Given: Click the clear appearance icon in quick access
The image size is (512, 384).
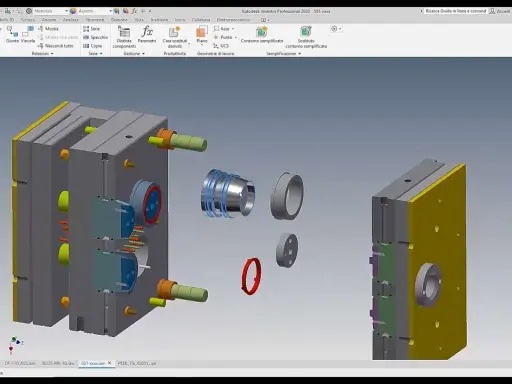Looking at the screenshot, I should pyautogui.click(x=125, y=11).
